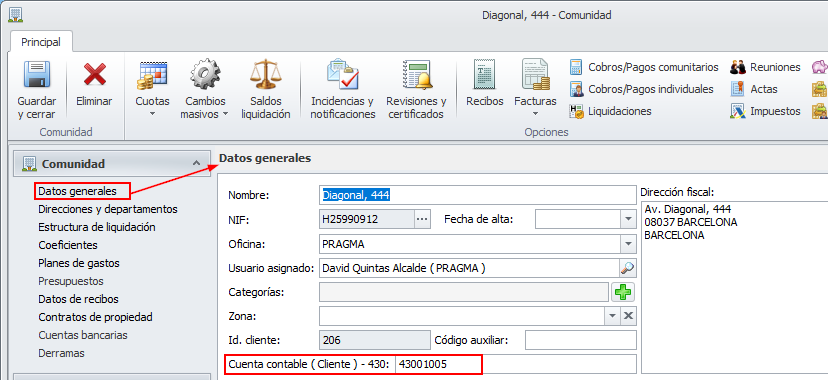Open Coeficientes section
The image size is (828, 380).
pyautogui.click(x=68, y=245)
